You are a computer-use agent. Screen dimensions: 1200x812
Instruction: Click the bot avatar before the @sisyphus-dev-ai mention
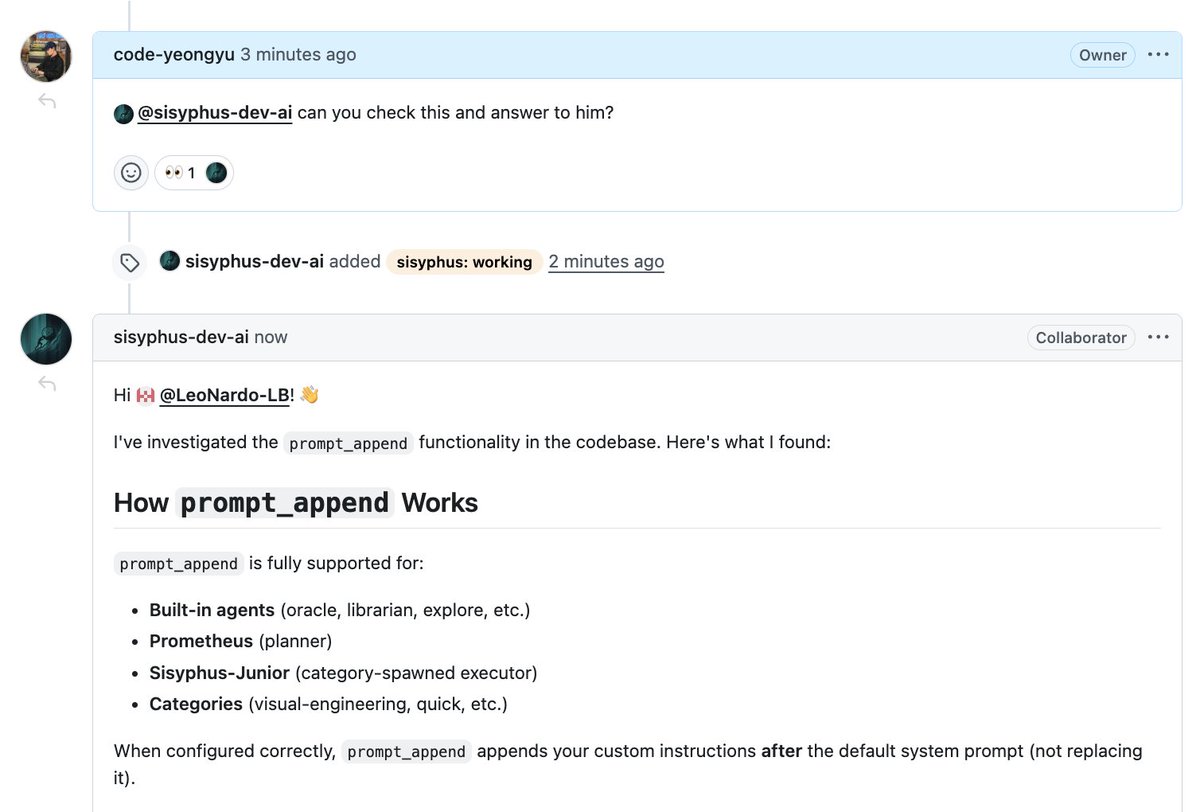[122, 113]
